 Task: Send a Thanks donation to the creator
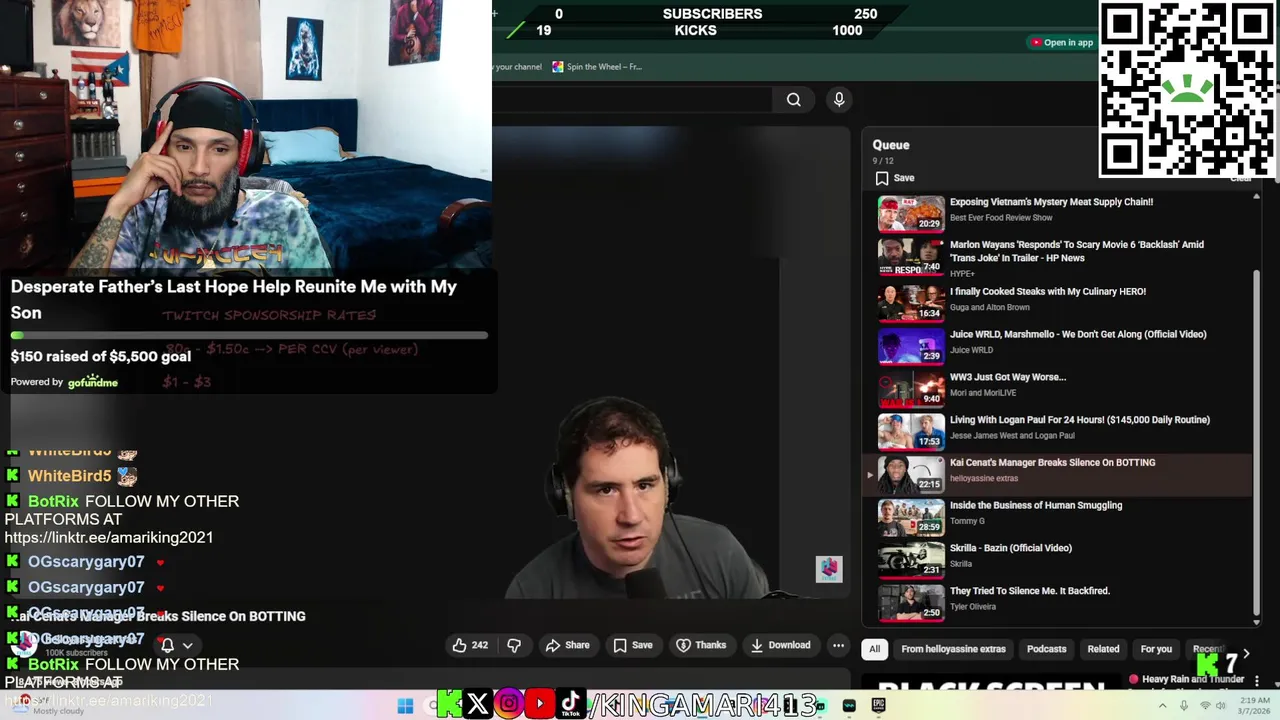tap(701, 645)
